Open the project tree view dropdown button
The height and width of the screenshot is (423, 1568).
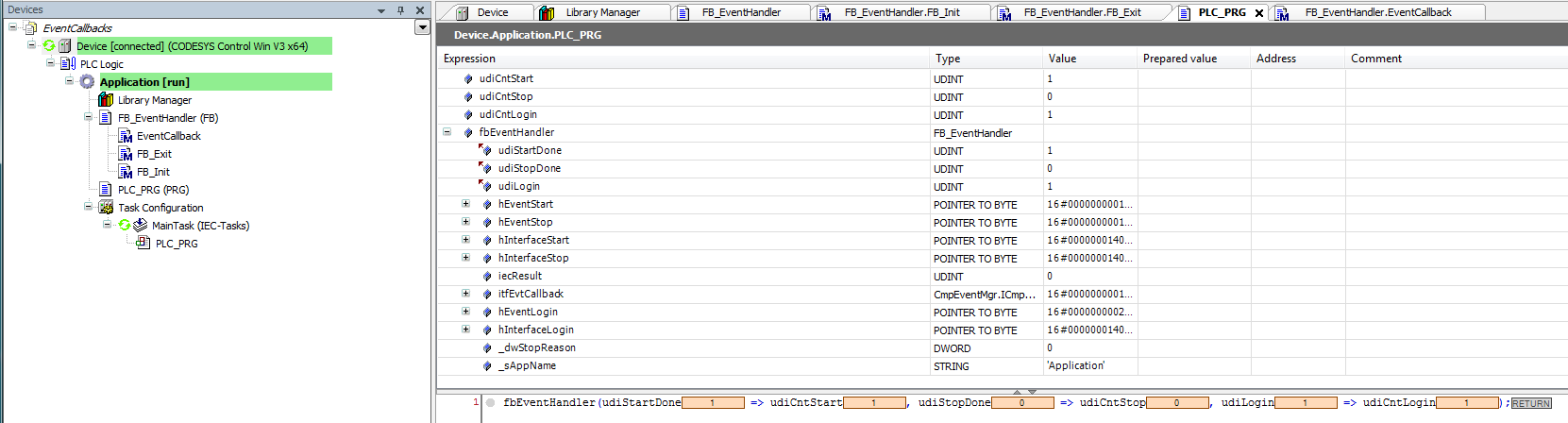[422, 28]
